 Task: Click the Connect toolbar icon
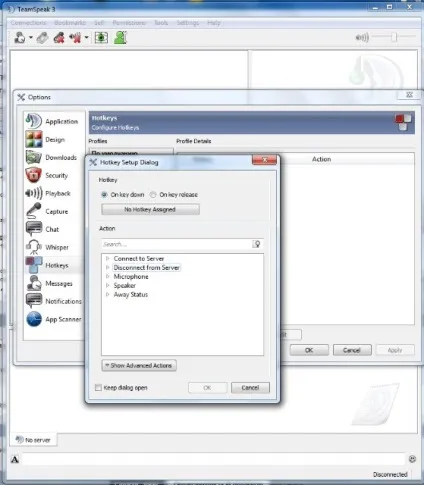coord(20,38)
